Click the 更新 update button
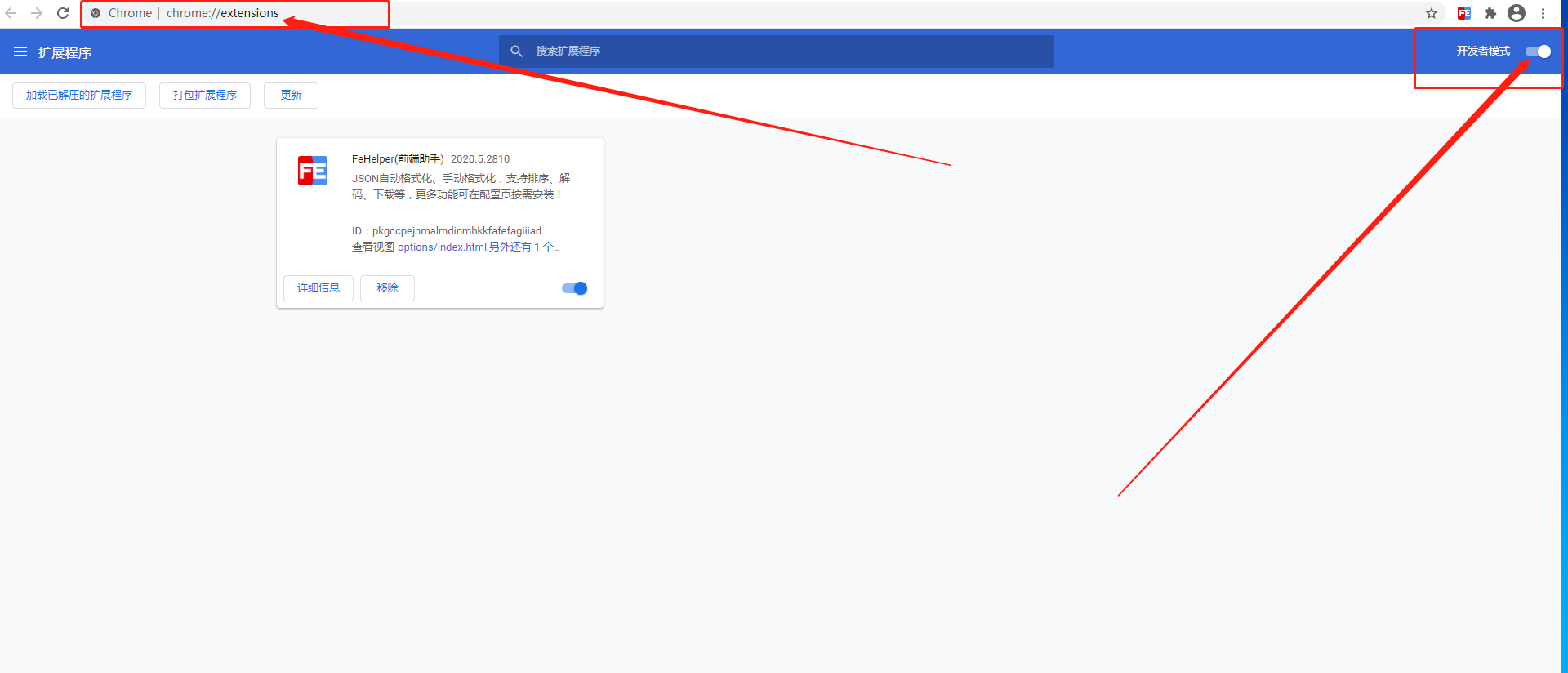Screen dimensions: 1568x673 coord(291,96)
